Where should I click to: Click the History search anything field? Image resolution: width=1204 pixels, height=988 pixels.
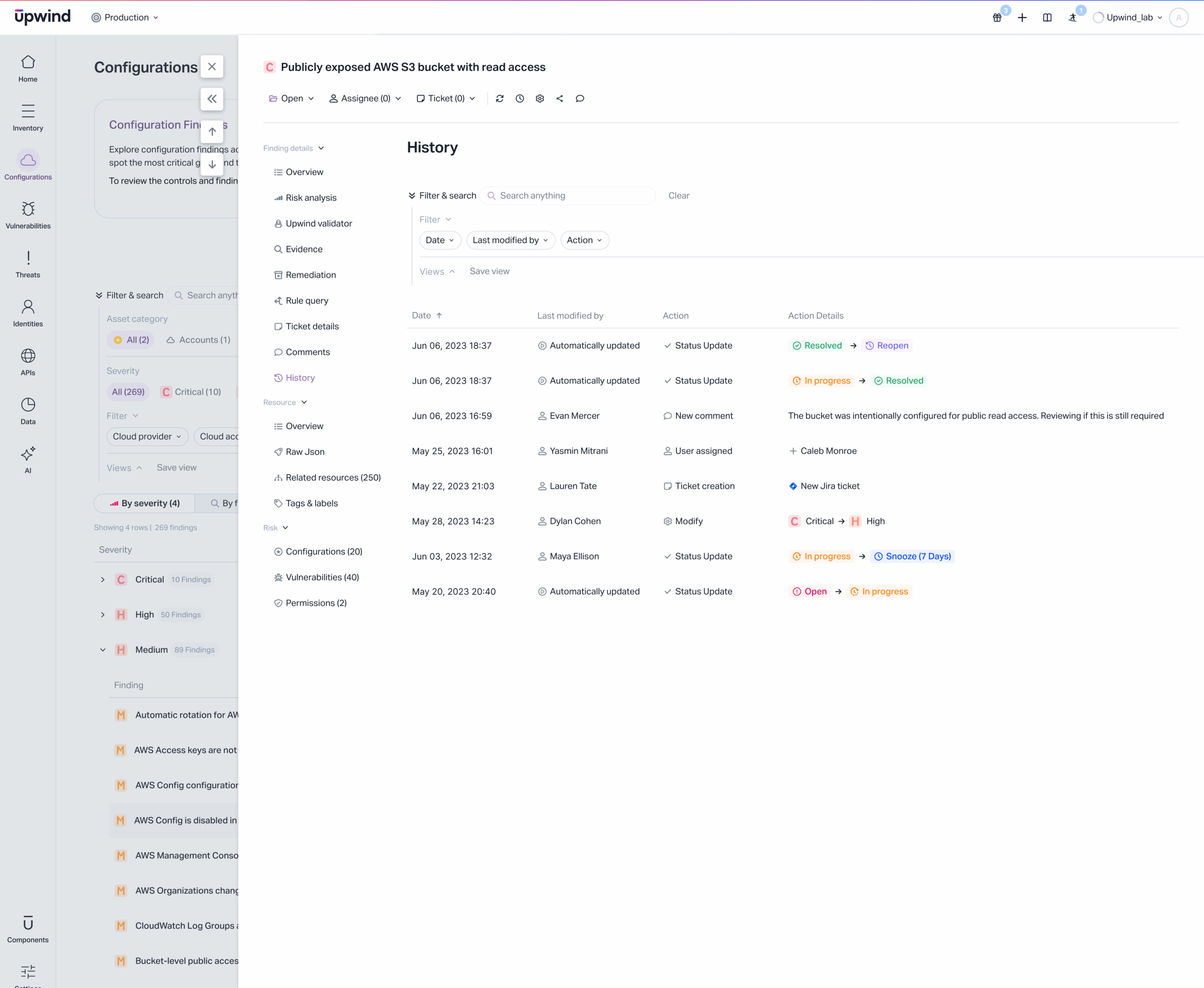(569, 196)
